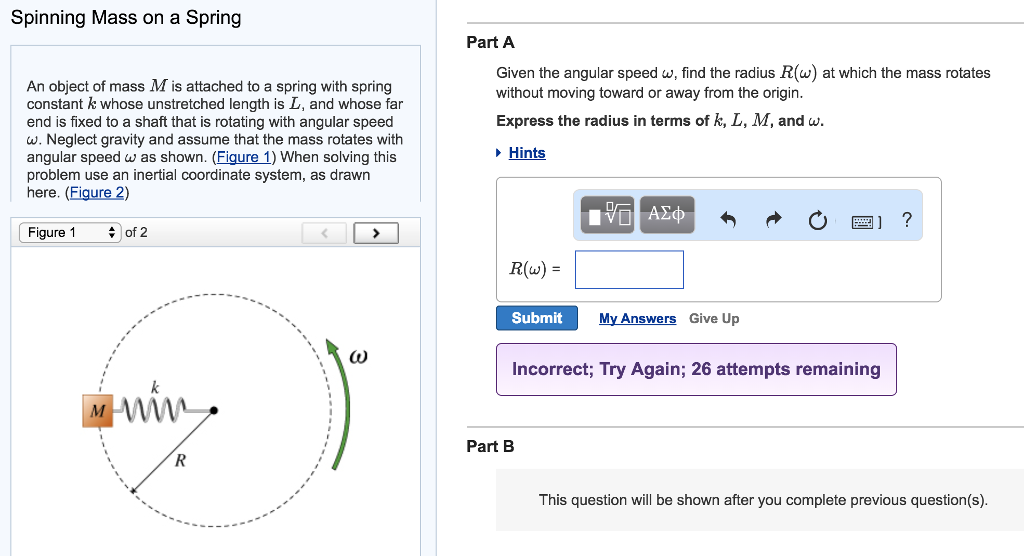Click the redo arrow icon

(773, 221)
